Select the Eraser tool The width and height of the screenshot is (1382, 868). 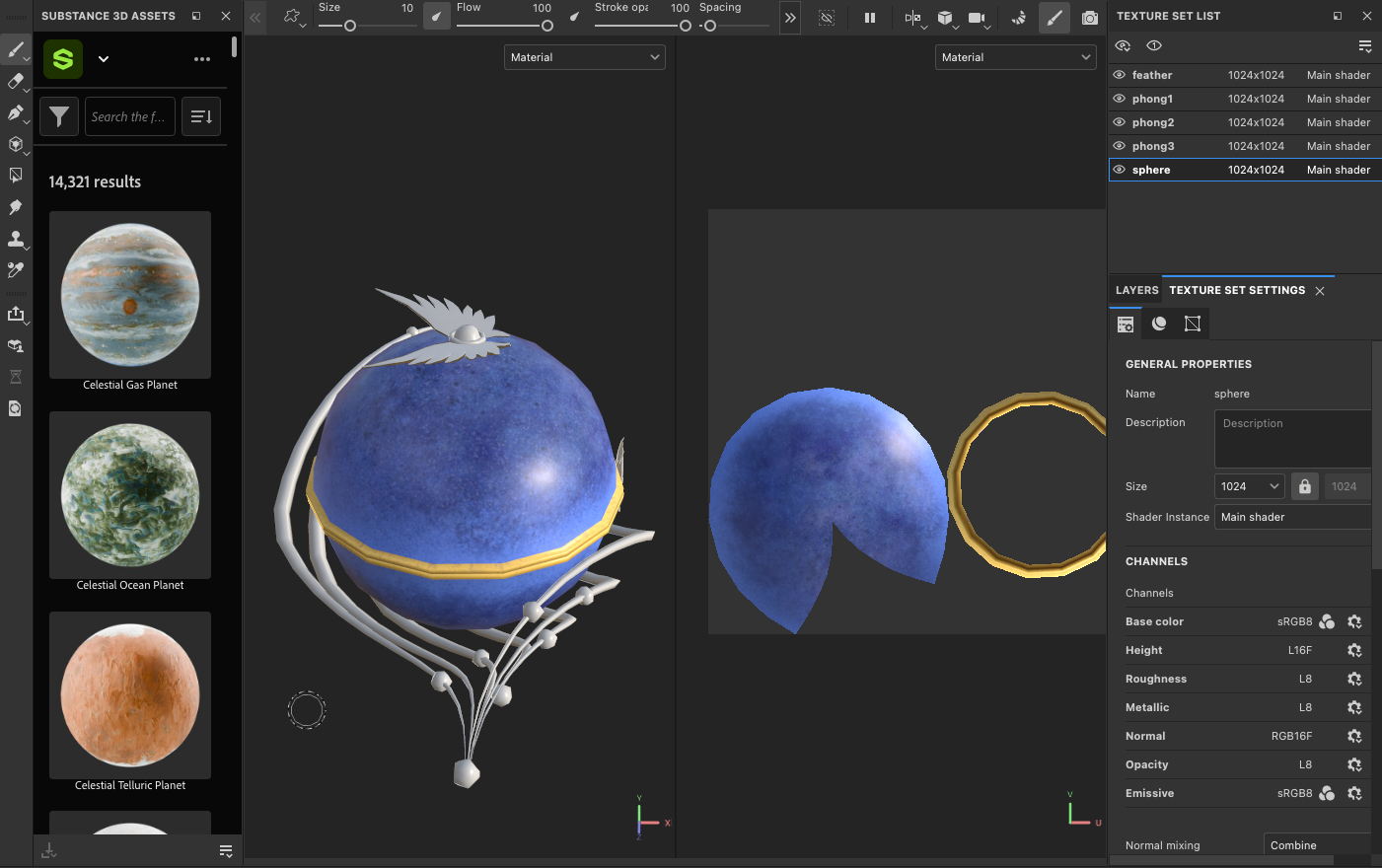click(16, 82)
